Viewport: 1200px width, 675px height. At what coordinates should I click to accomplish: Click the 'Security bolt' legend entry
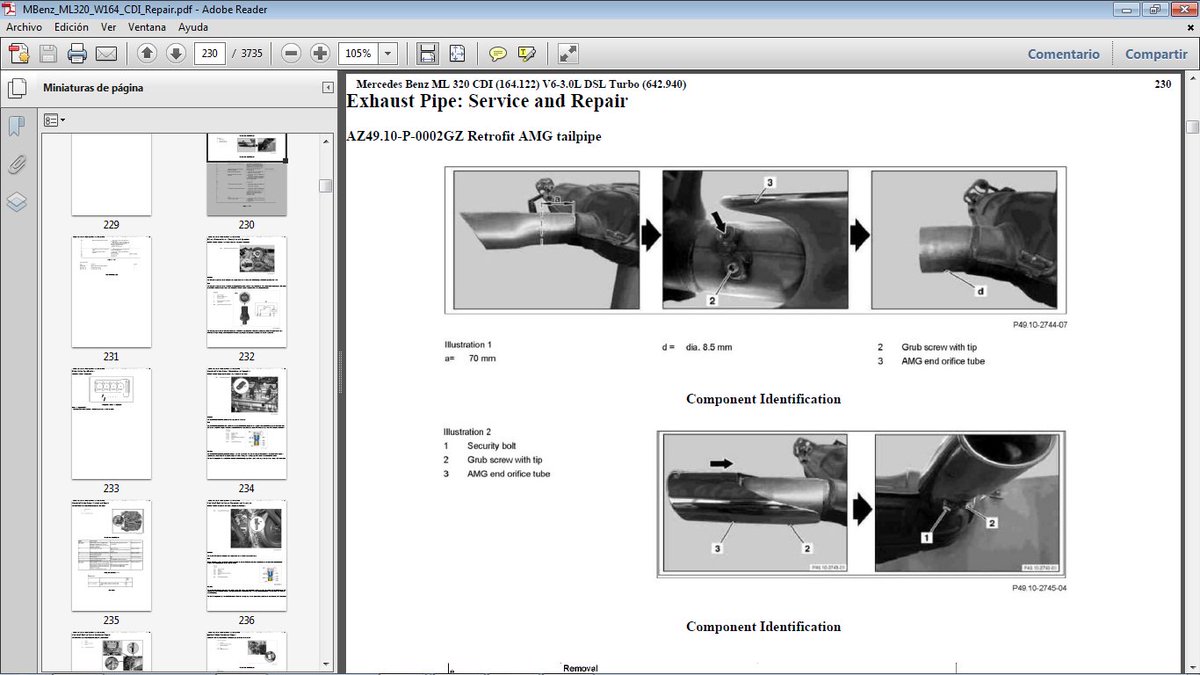click(x=492, y=446)
